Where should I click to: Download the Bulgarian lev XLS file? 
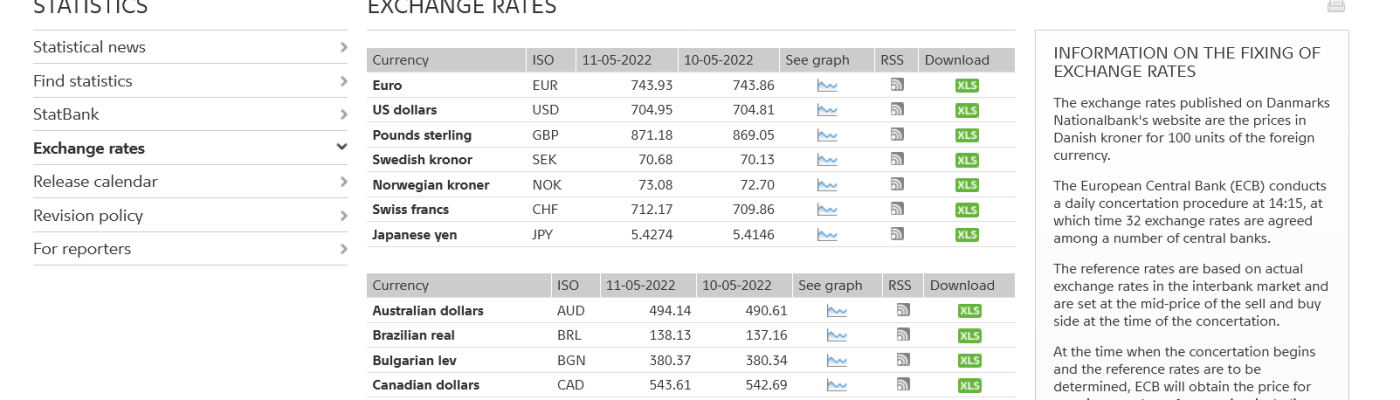pyautogui.click(x=969, y=361)
